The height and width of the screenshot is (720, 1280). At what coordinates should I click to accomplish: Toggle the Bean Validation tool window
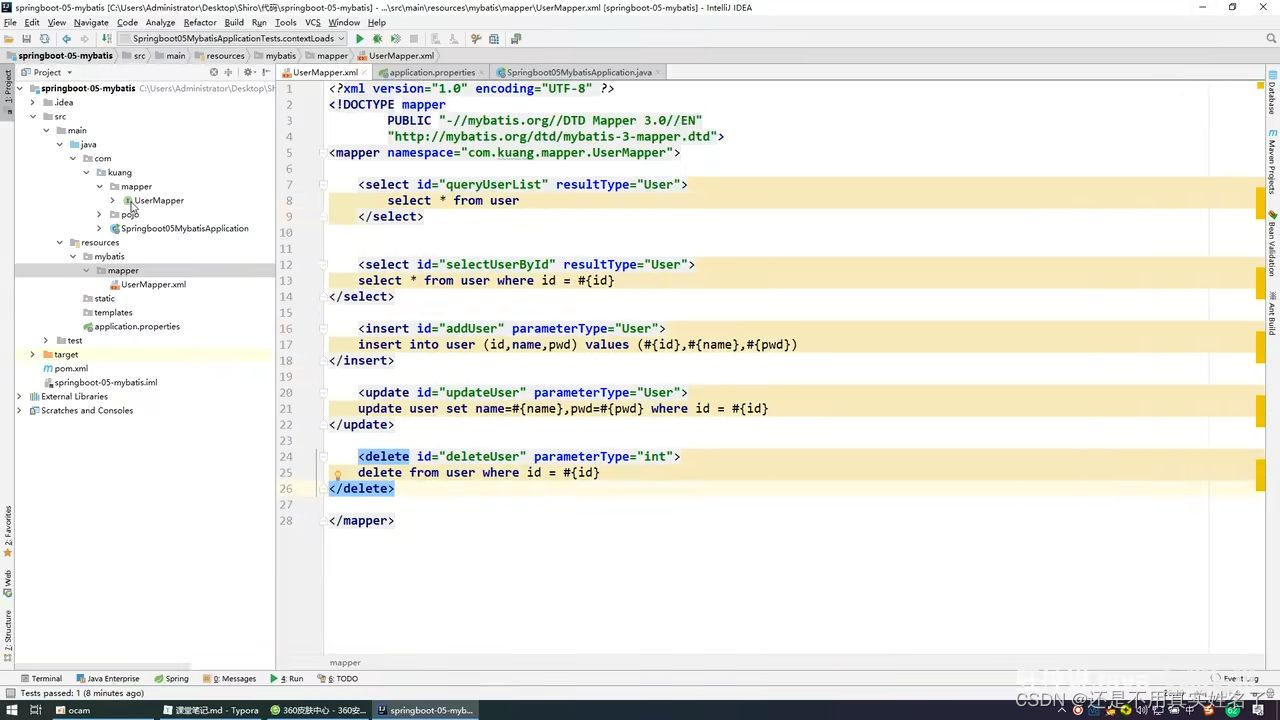click(x=1272, y=243)
